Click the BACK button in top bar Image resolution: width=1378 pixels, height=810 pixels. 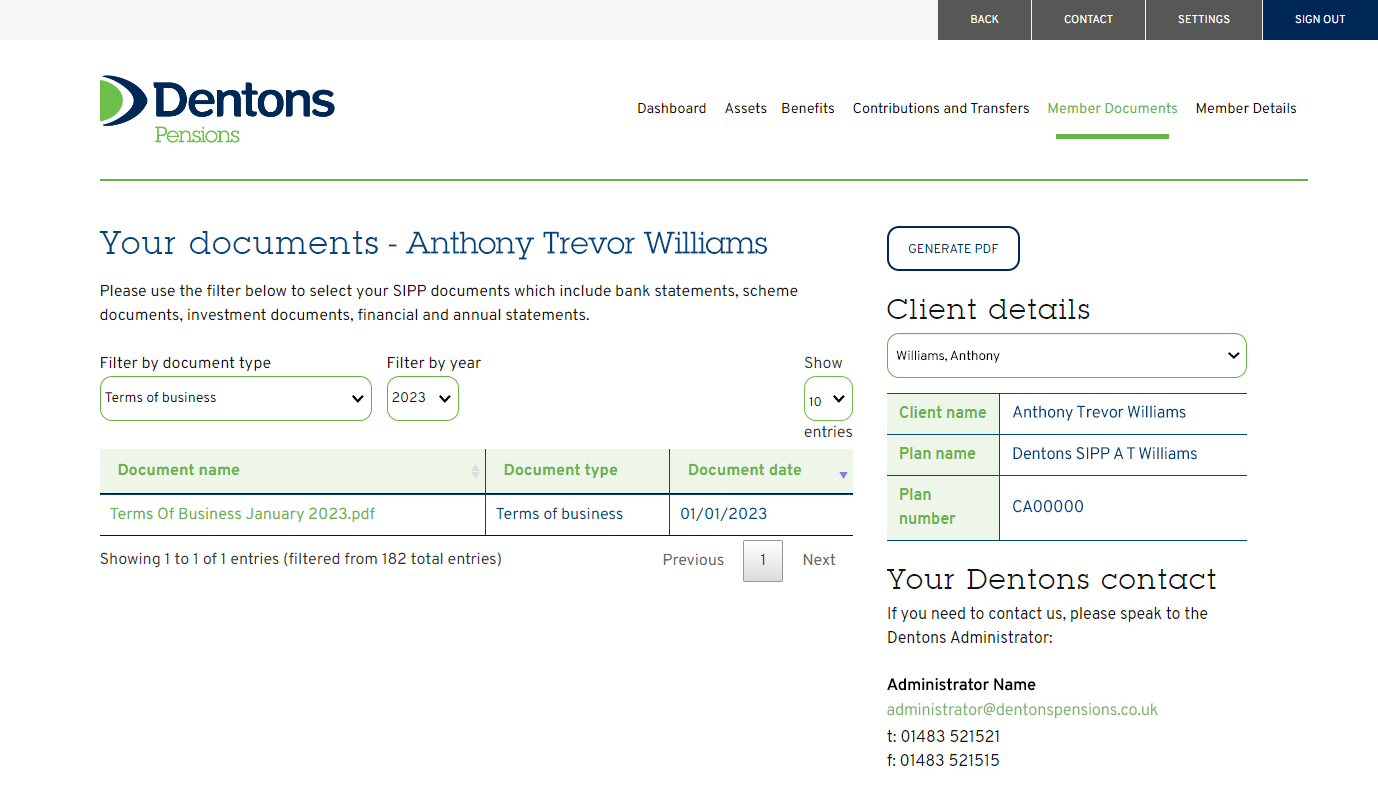pyautogui.click(x=984, y=20)
